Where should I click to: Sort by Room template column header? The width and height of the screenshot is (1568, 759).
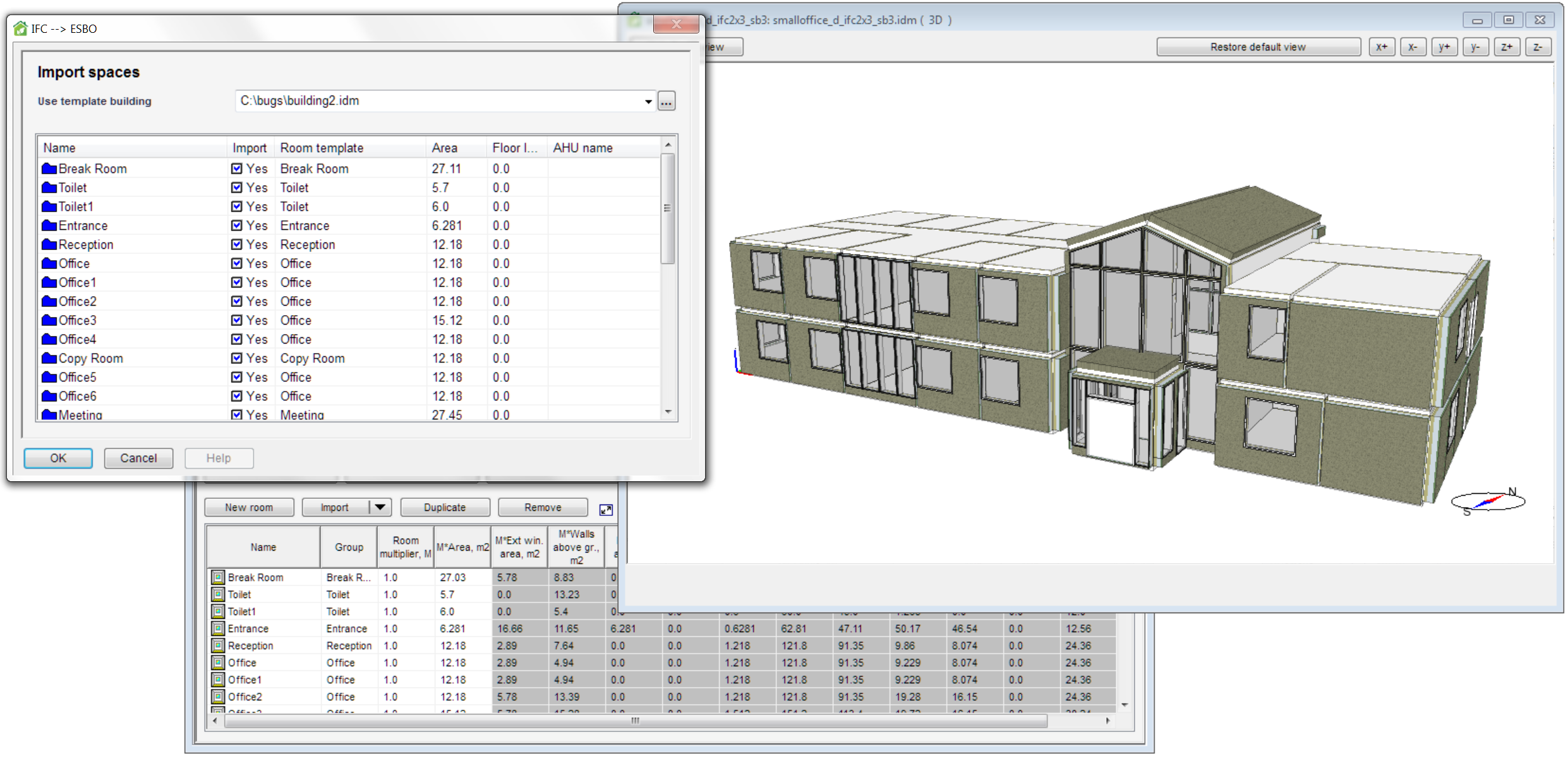point(322,148)
